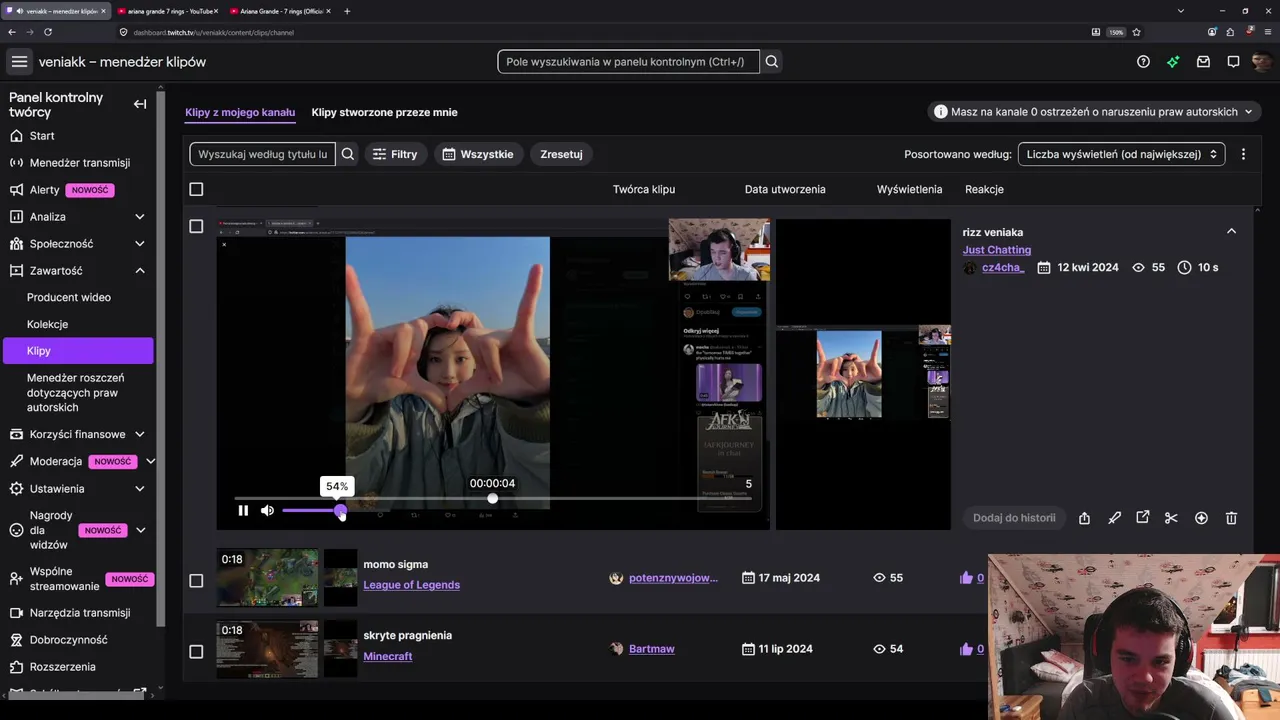Open the whispers chat bubble icon
1280x720 pixels.
tap(1233, 62)
